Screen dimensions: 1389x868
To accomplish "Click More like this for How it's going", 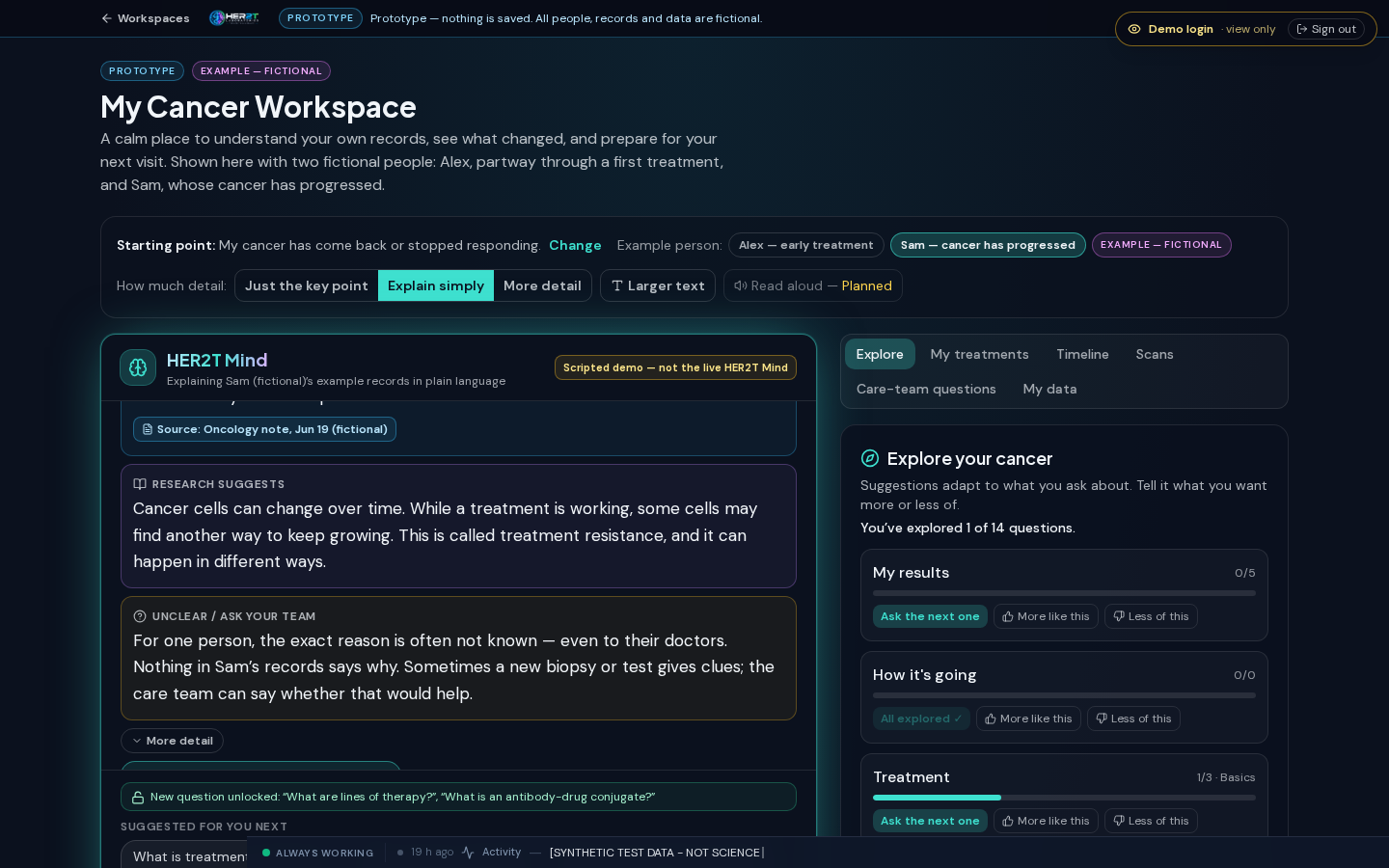I will pos(1028,719).
